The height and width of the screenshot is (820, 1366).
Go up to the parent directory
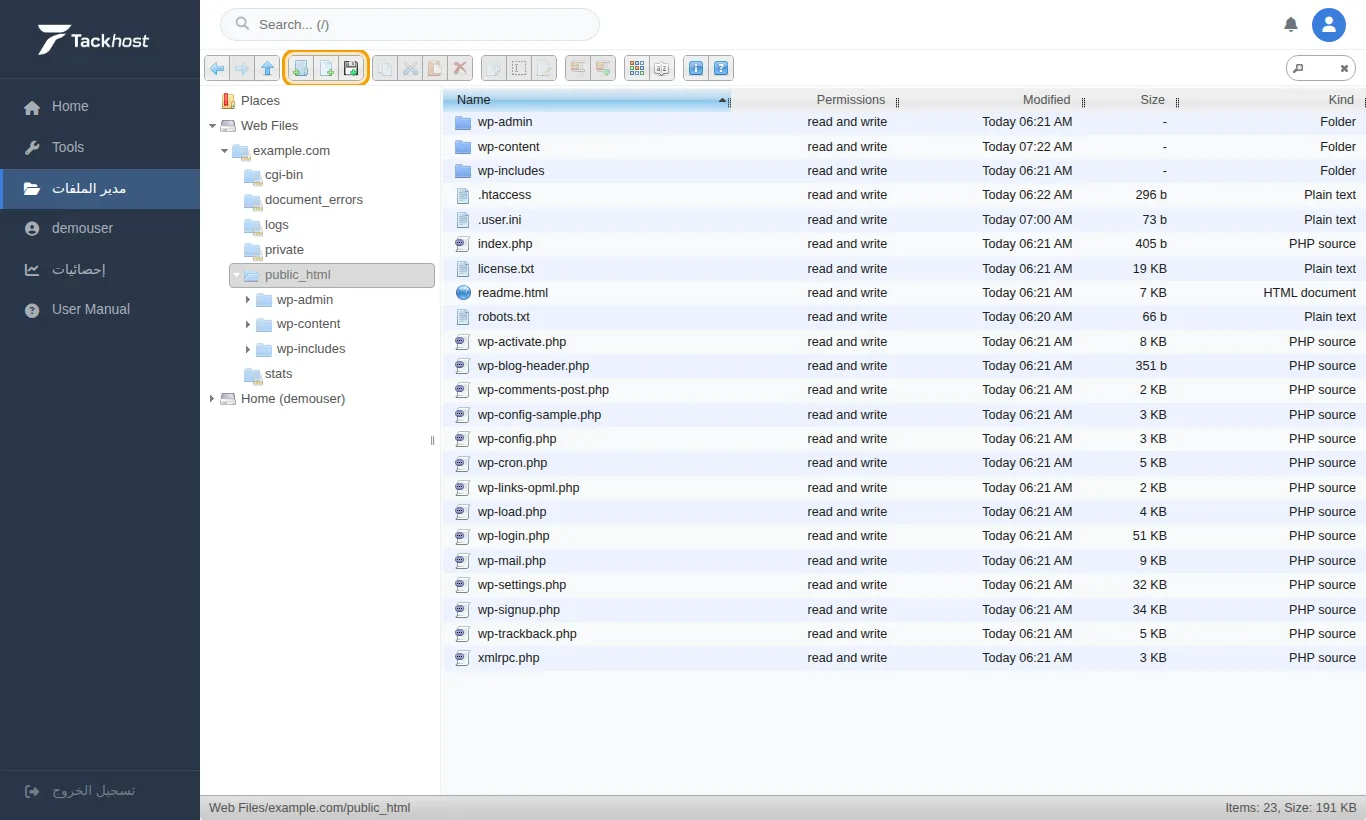click(x=267, y=68)
